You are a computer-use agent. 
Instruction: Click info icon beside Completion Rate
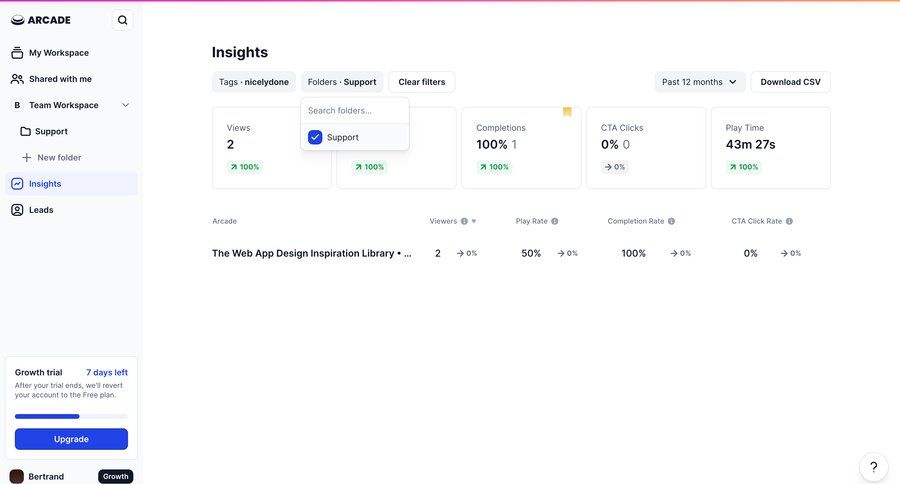coord(671,221)
